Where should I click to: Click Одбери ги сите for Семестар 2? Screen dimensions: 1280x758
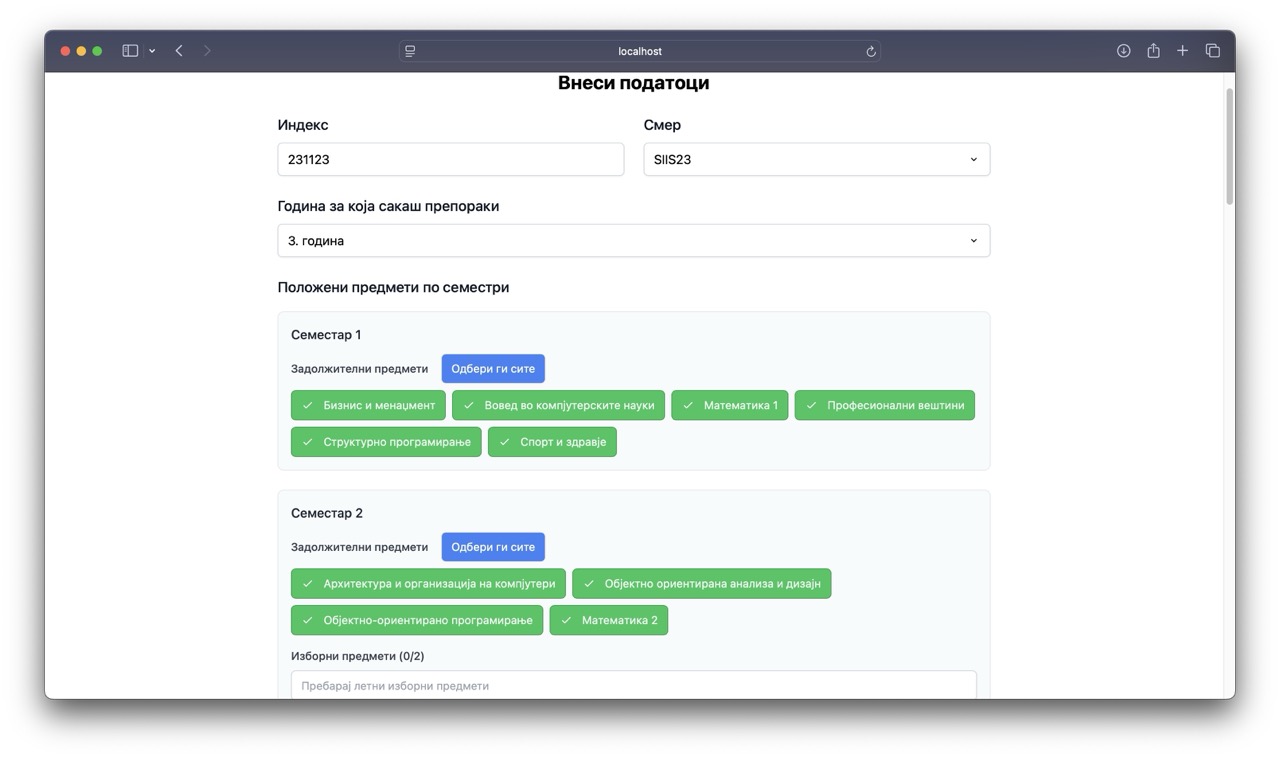493,547
